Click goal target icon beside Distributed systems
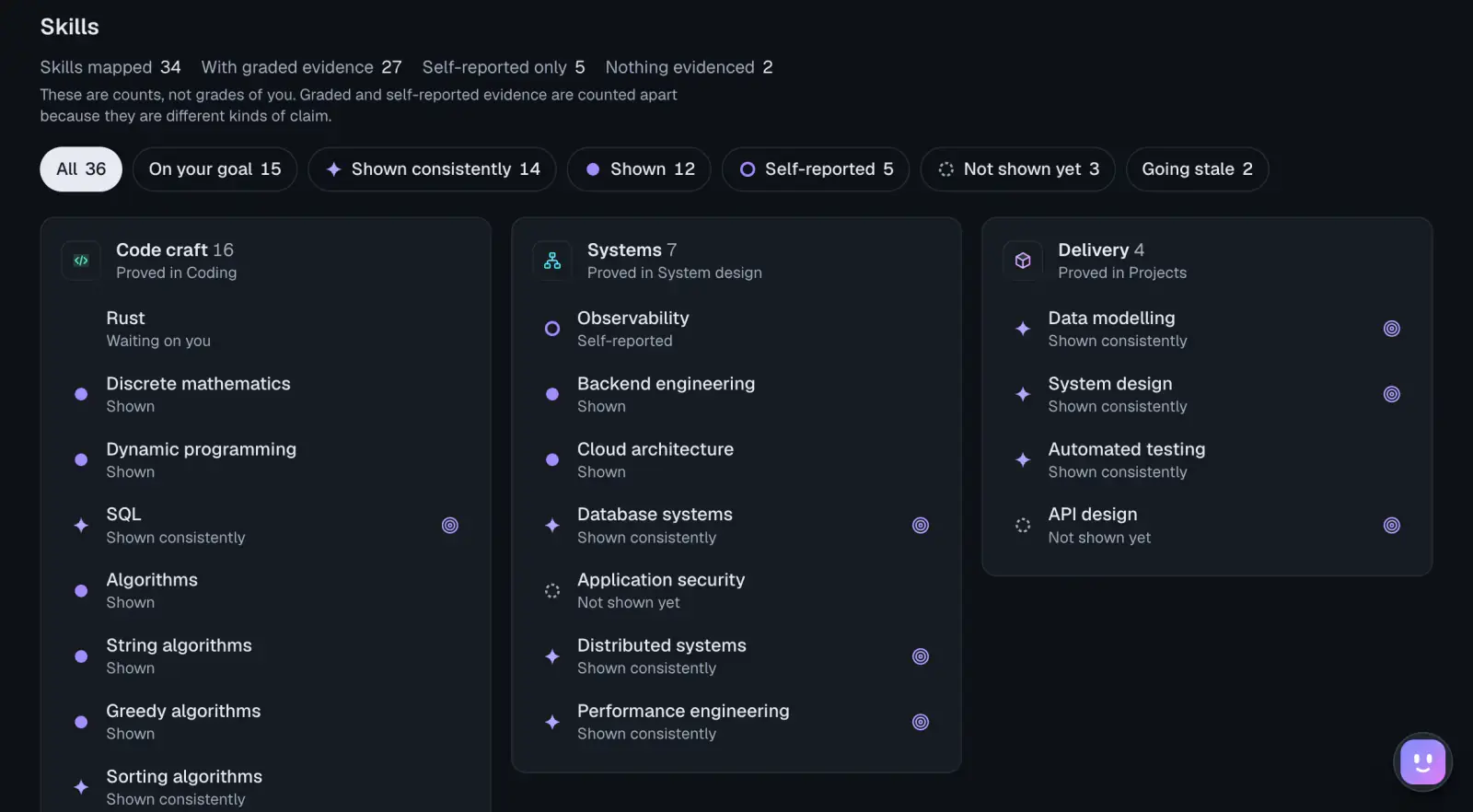 pos(921,656)
